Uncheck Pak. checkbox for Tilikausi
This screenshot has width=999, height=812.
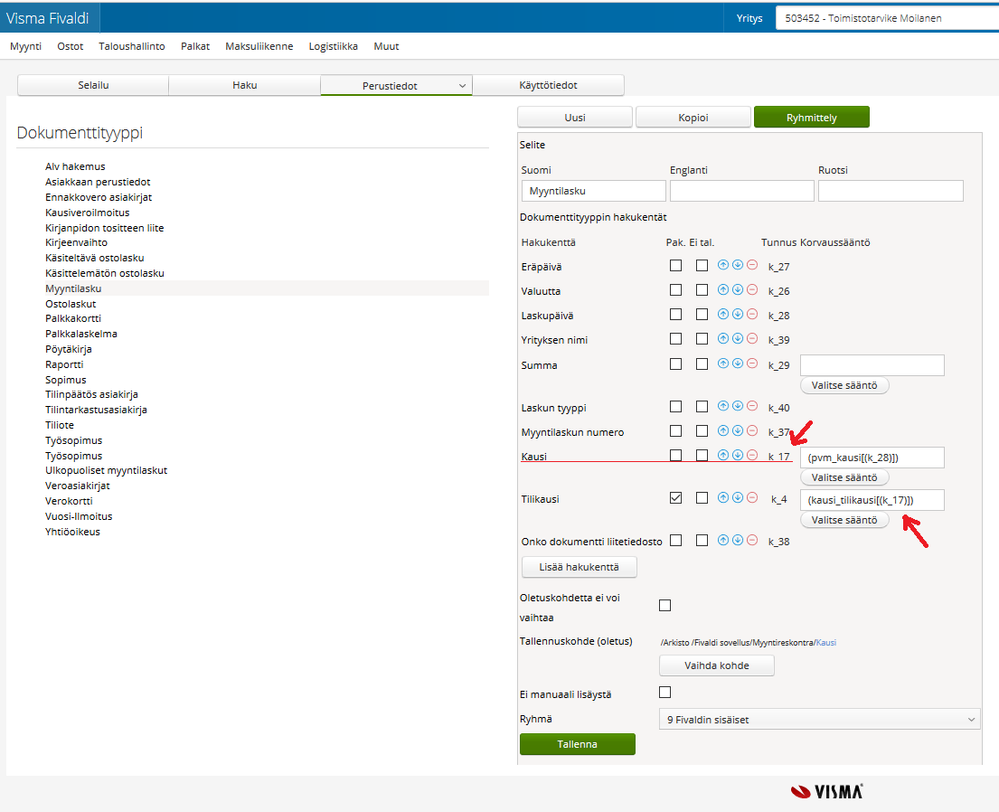(676, 498)
